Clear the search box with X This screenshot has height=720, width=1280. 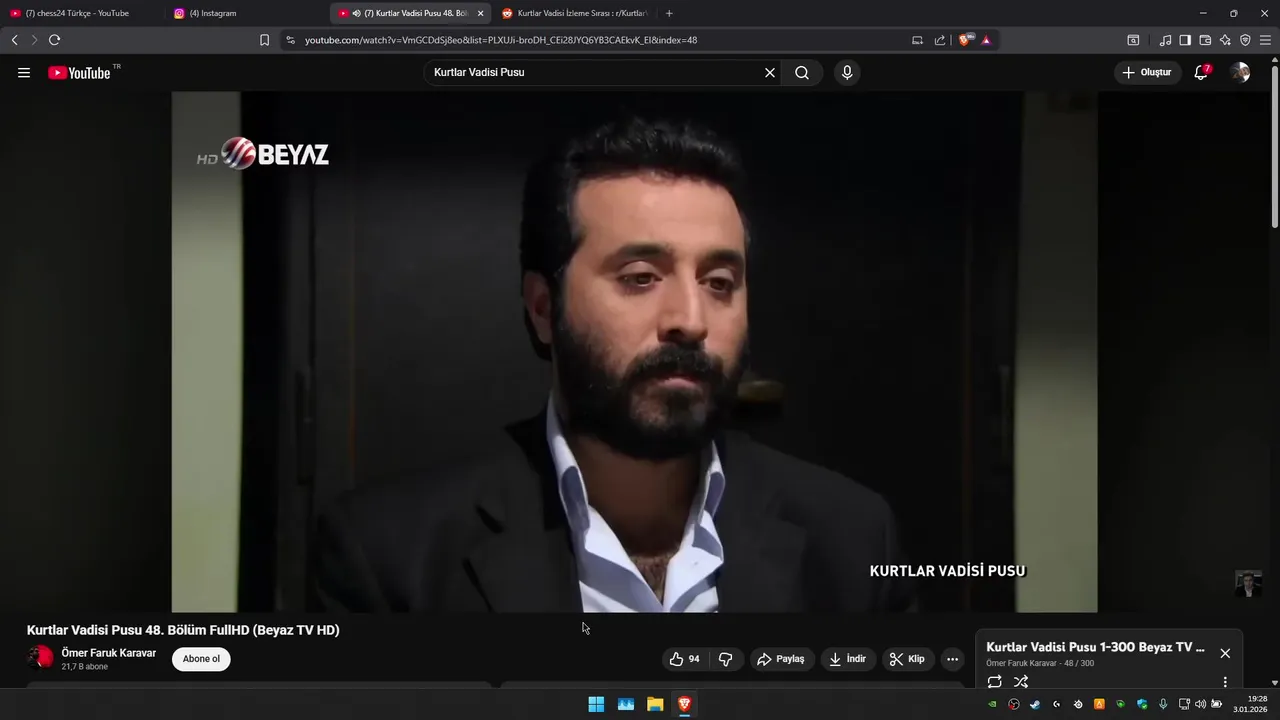[x=770, y=73]
